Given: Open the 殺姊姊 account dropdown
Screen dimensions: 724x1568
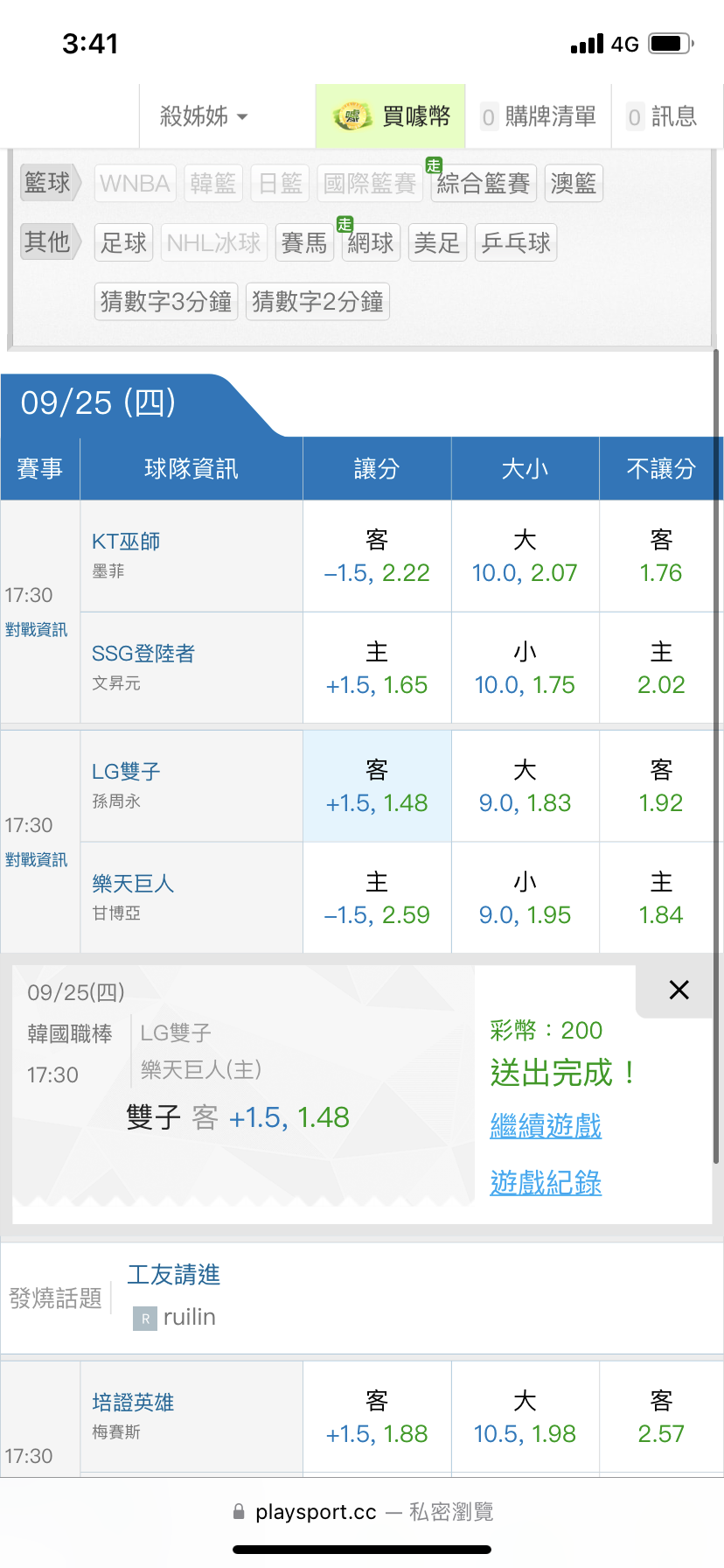Looking at the screenshot, I should 204,116.
